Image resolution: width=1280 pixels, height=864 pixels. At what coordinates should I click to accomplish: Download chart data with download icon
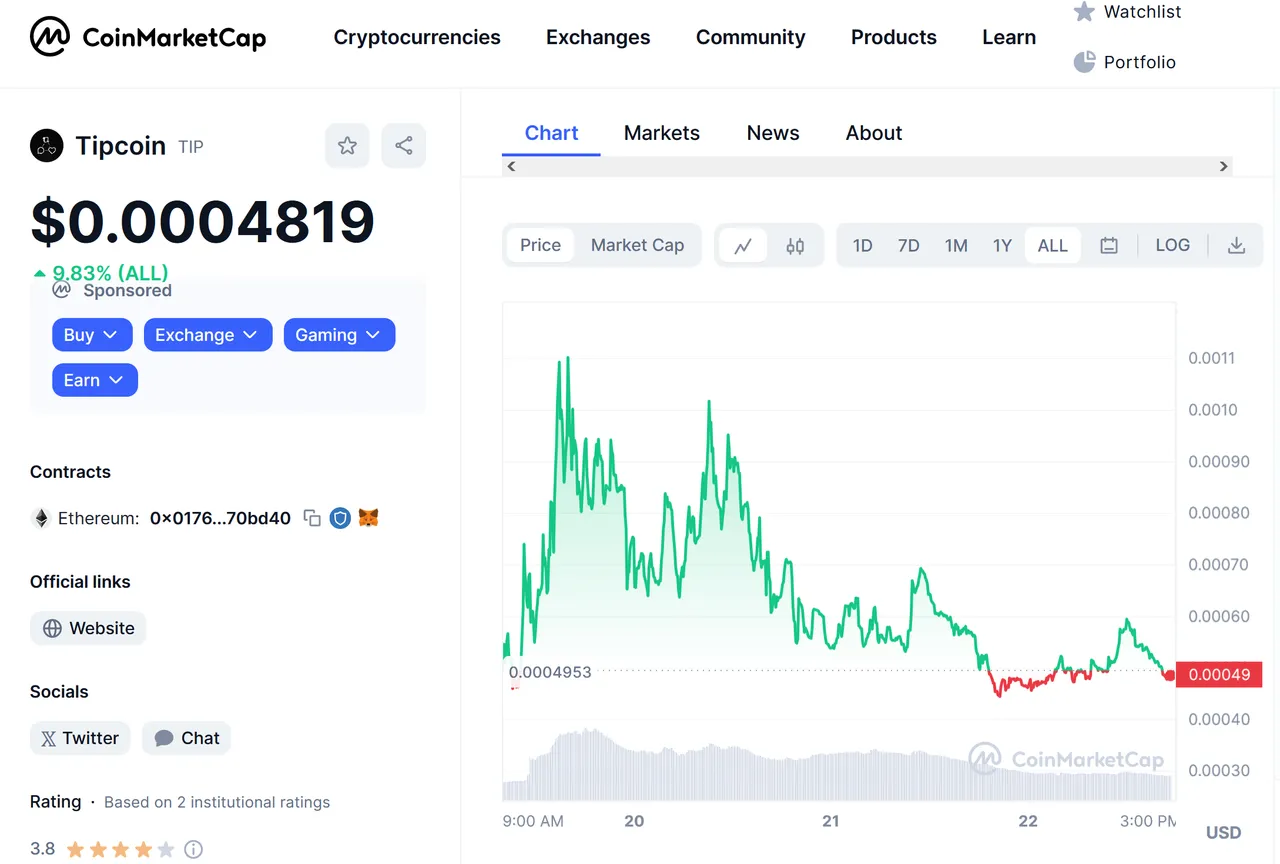(x=1237, y=246)
